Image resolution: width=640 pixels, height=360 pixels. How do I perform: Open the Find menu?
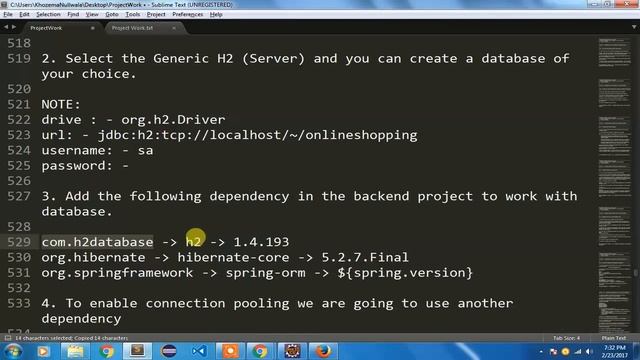point(73,14)
